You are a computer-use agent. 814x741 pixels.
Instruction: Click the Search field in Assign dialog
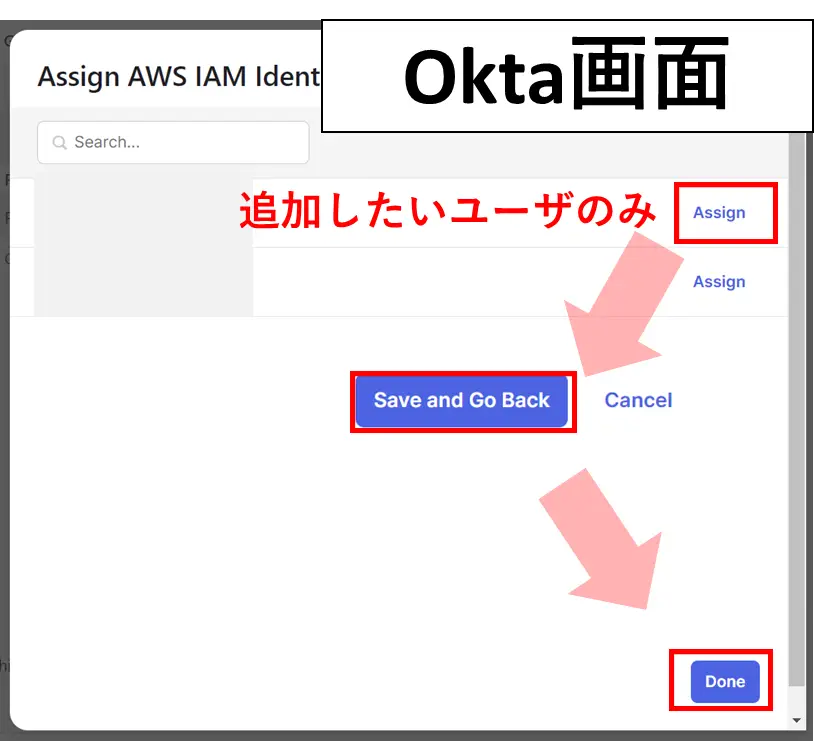tap(173, 142)
